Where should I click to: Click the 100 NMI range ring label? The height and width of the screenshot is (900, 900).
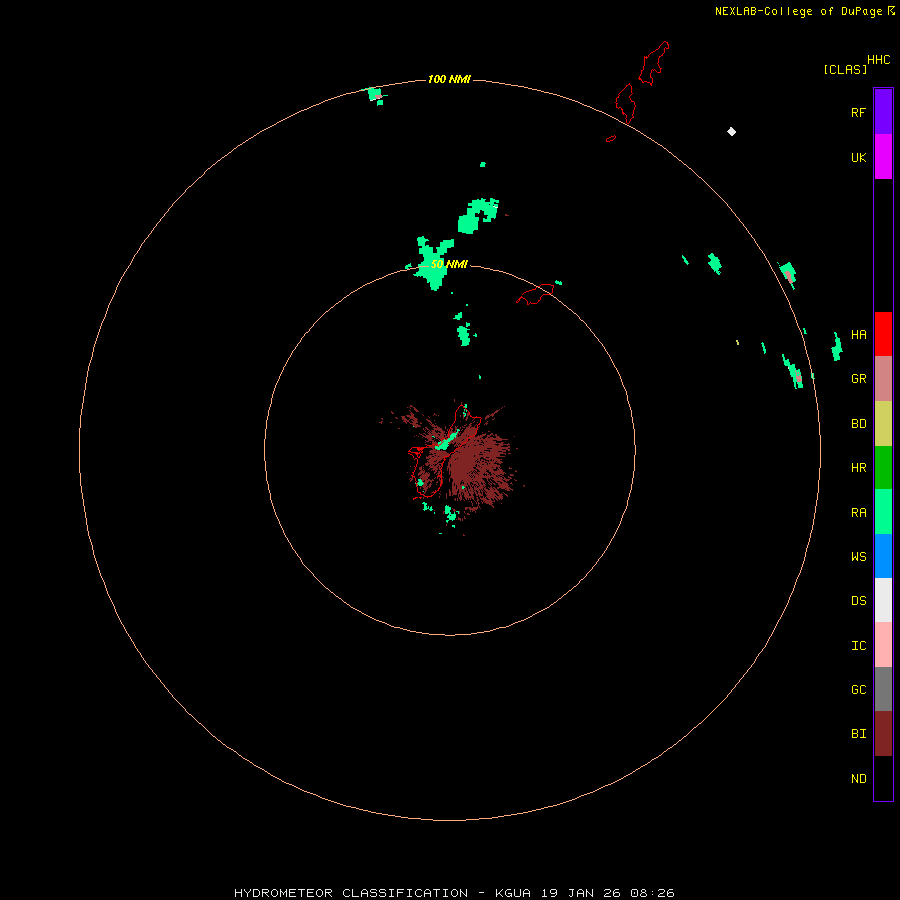[x=449, y=79]
